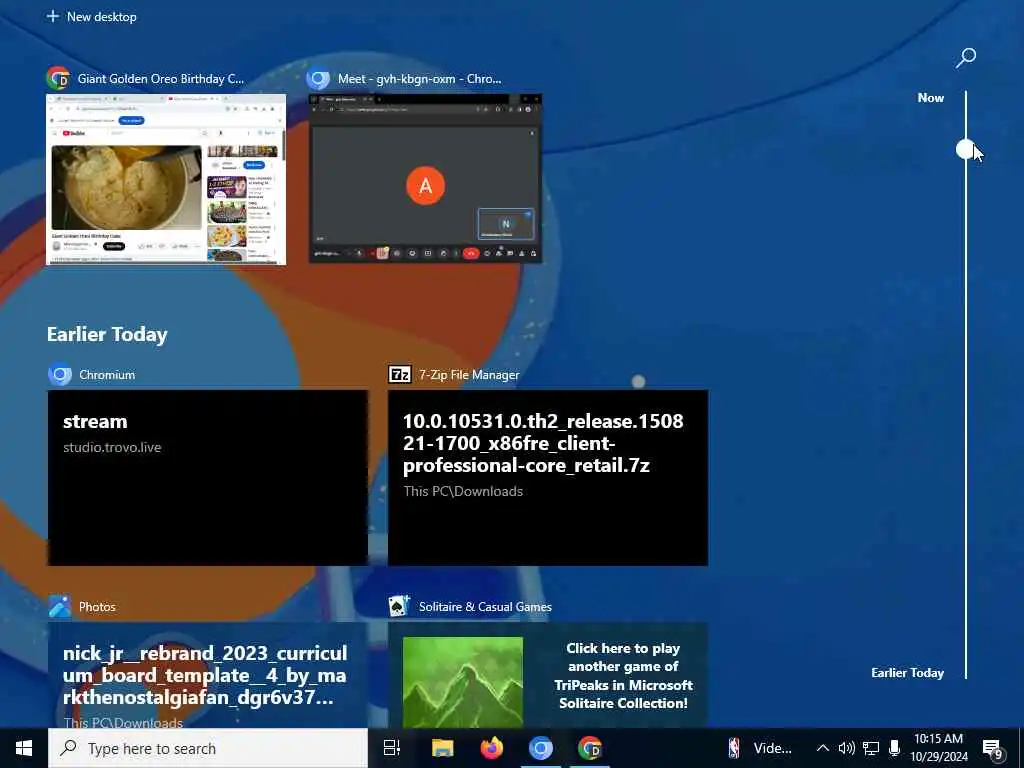The width and height of the screenshot is (1024, 768).
Task: Click the Chromium icon beside Meet window title
Action: tap(319, 78)
